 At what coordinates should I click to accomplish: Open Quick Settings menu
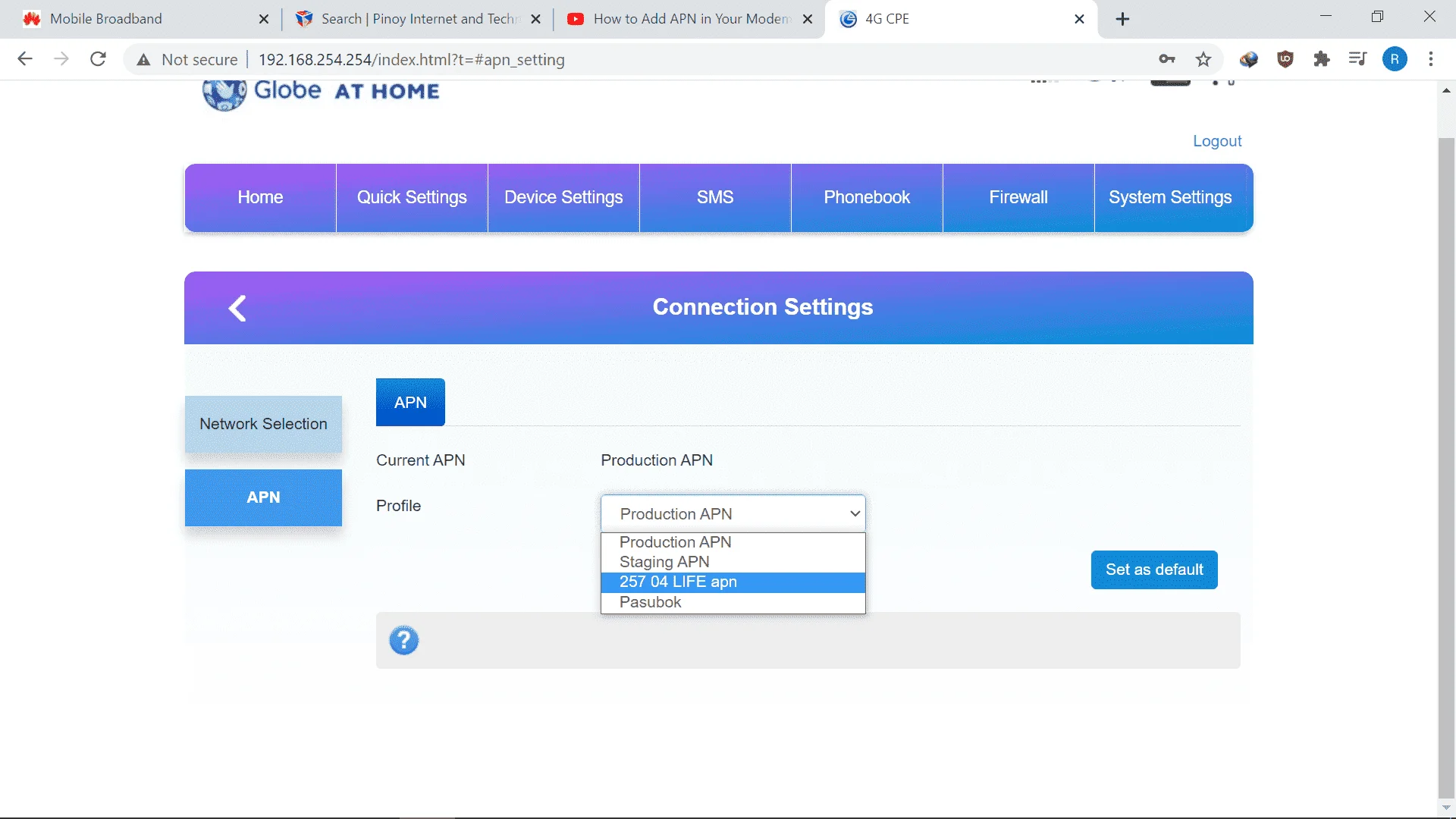click(412, 198)
